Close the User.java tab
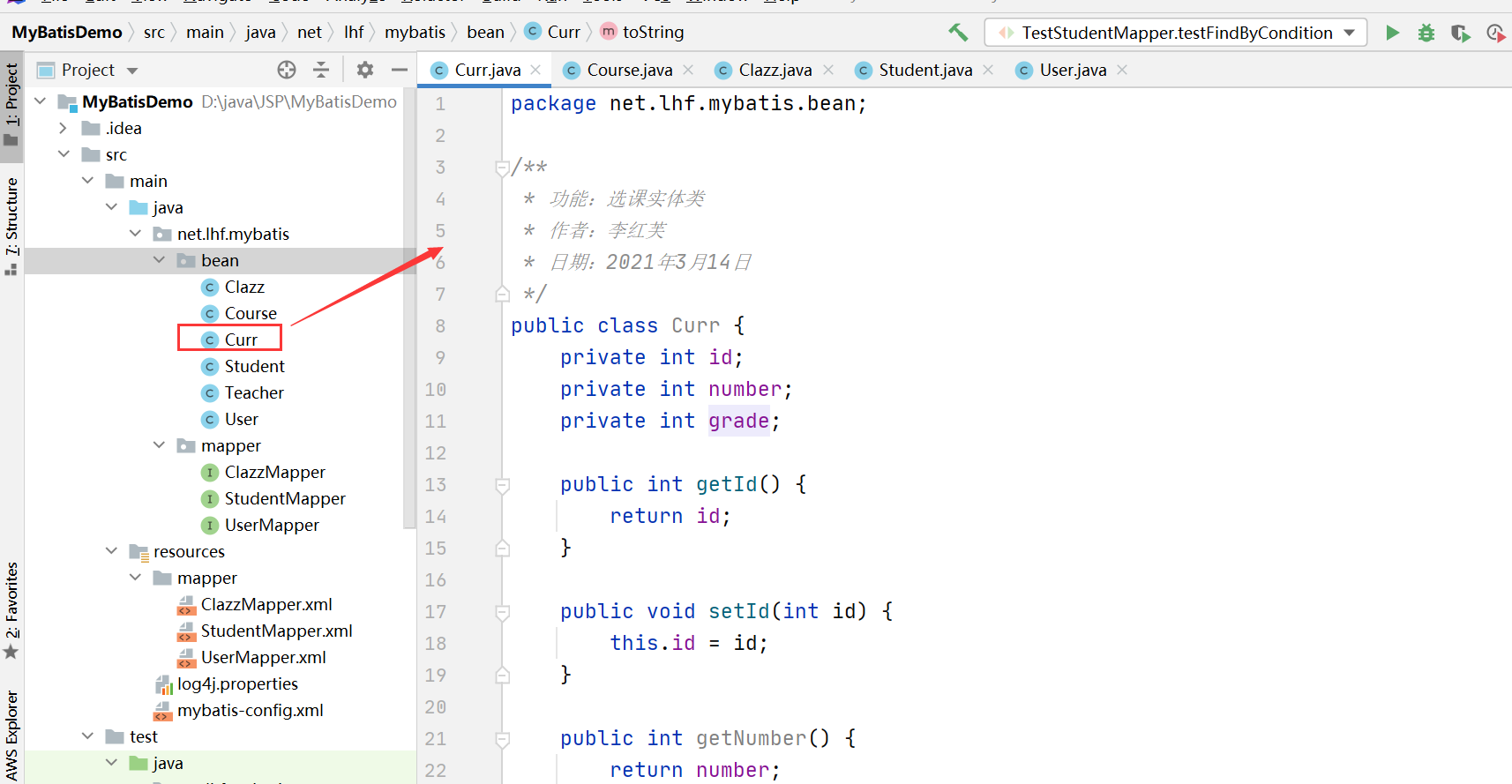Screen dimensions: 1512x784 (x=1122, y=70)
